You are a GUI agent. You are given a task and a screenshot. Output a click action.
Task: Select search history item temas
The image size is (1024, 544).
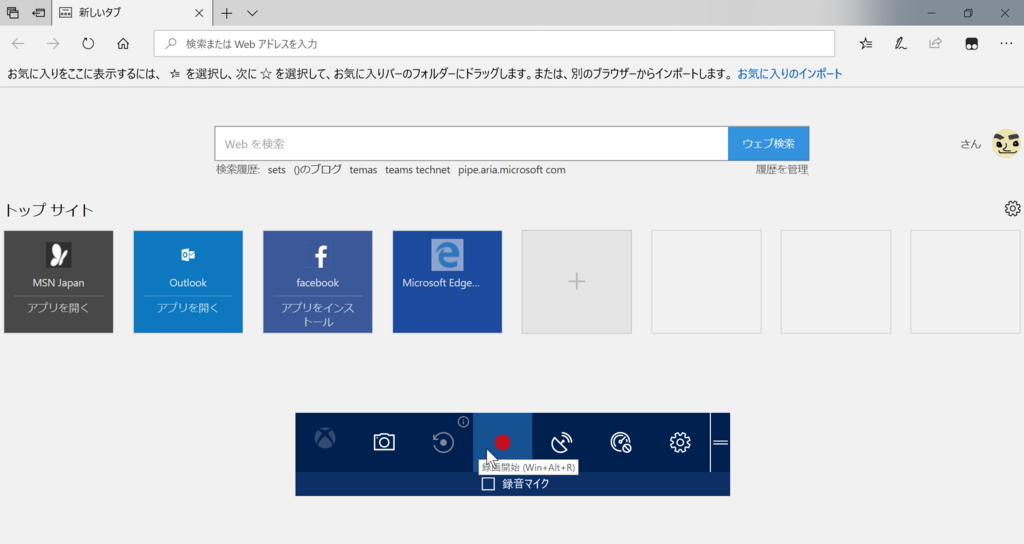coord(363,170)
